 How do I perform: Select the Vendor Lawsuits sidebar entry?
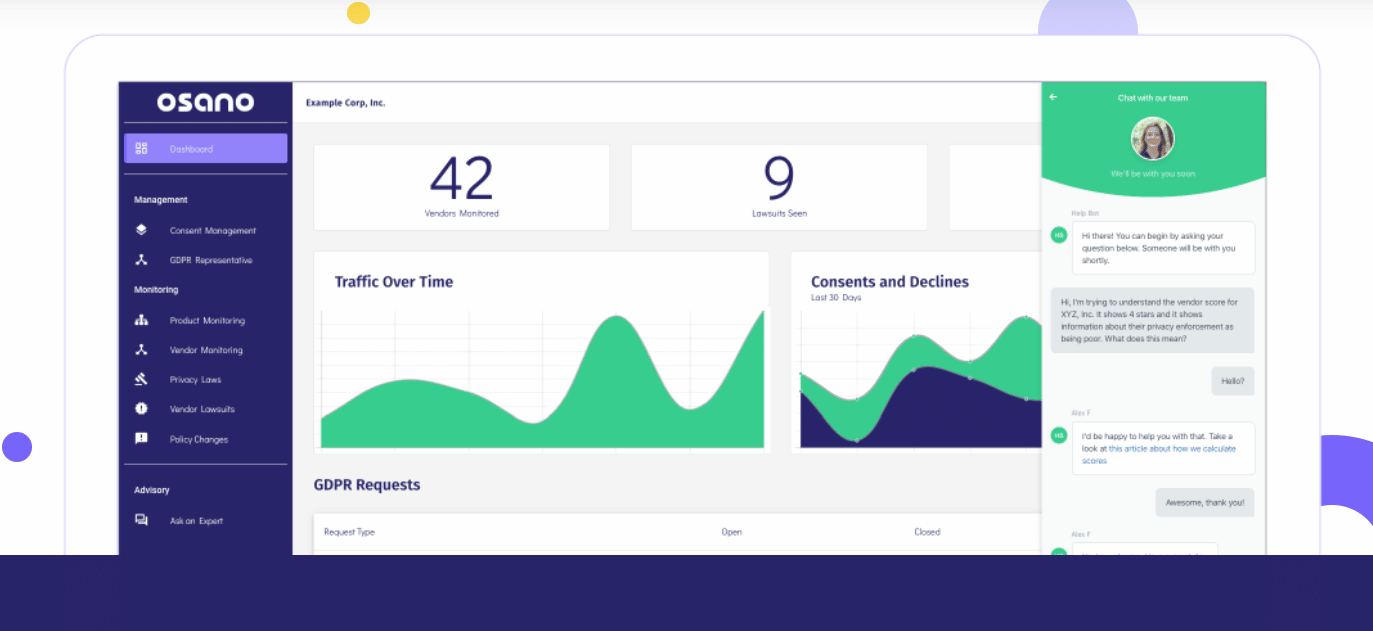pyautogui.click(x=202, y=409)
